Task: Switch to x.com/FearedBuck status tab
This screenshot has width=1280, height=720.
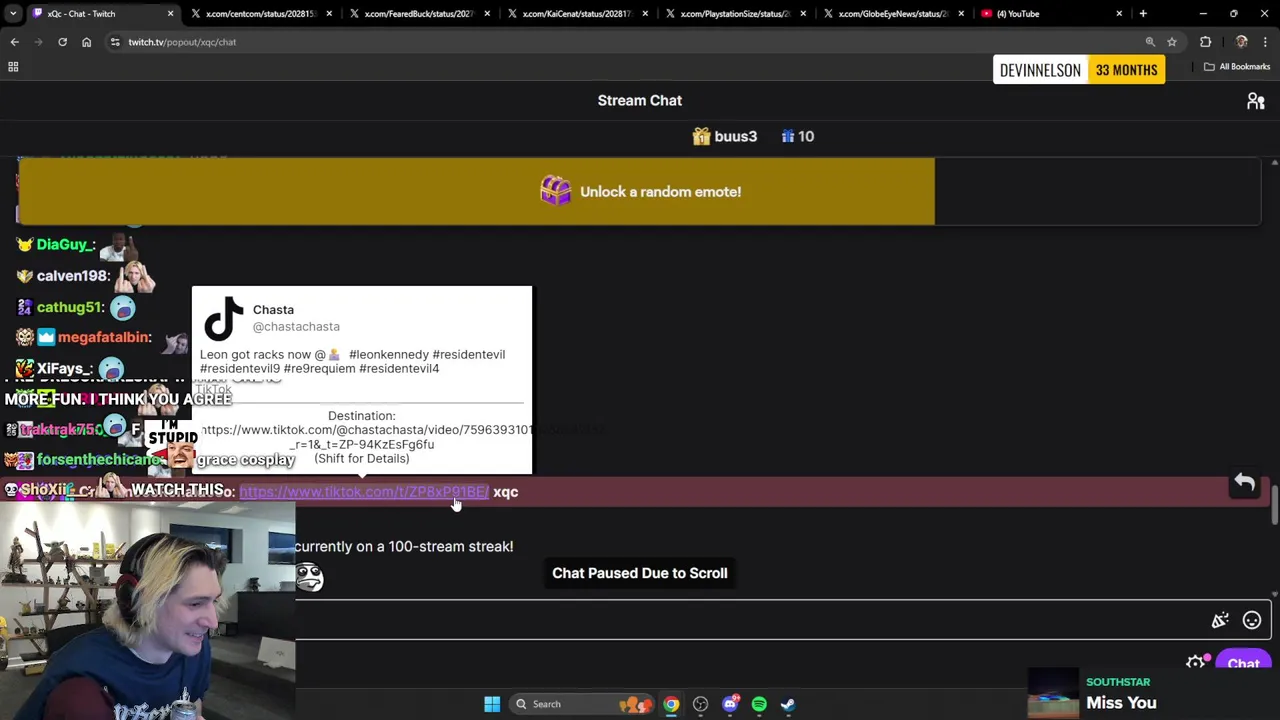Action: (x=419, y=14)
